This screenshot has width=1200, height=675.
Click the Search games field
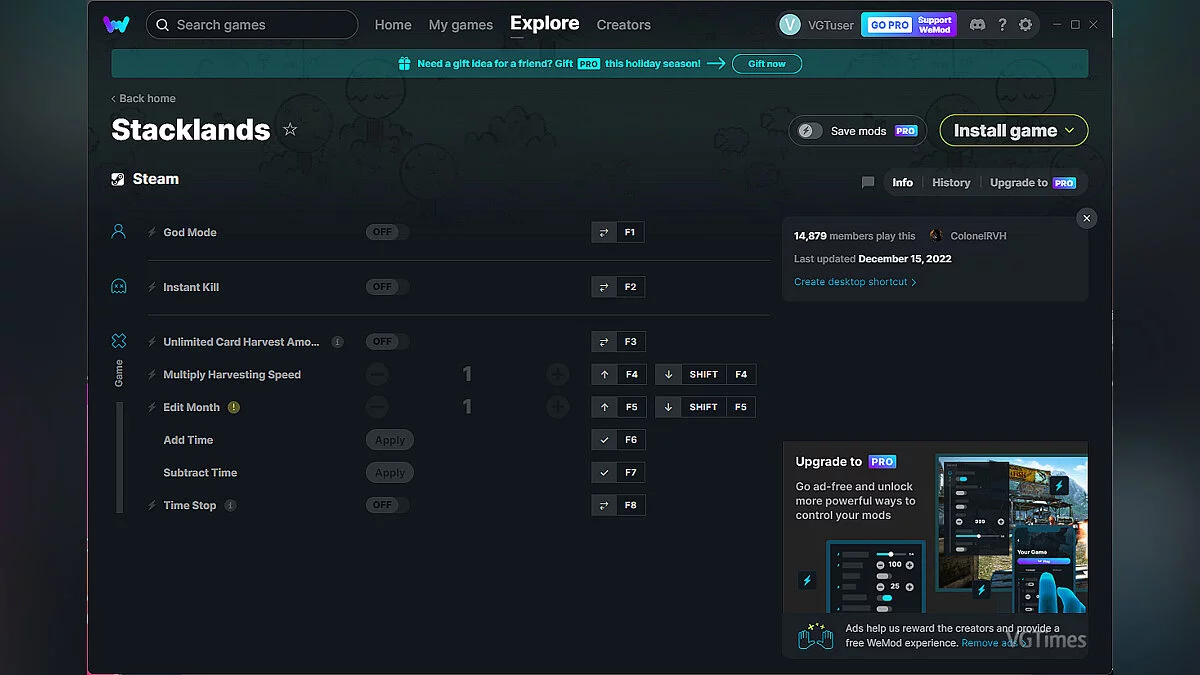pos(252,25)
